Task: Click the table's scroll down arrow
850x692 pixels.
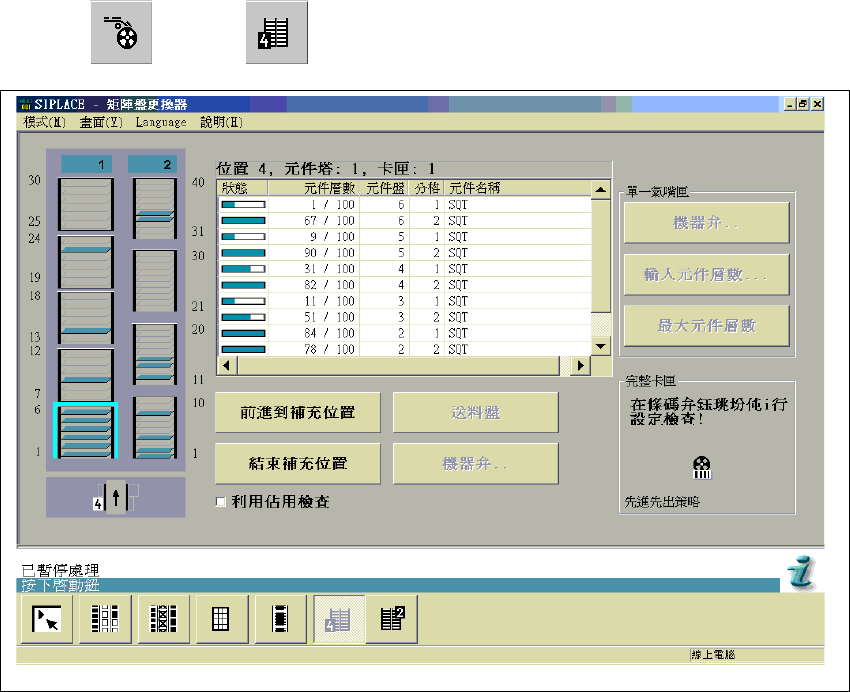Action: 601,346
